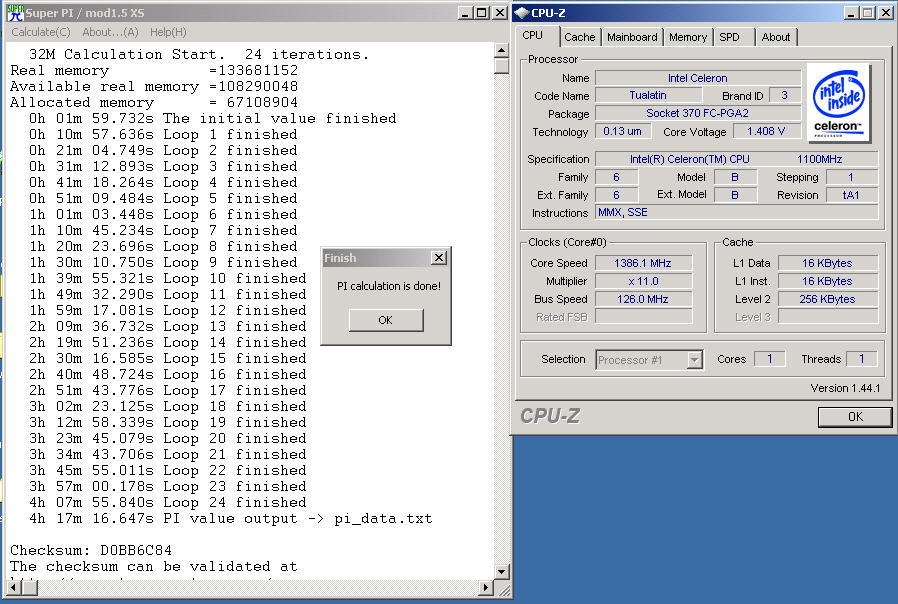Click the Super PI scroll up arrow
The height and width of the screenshot is (604, 898).
tap(502, 50)
